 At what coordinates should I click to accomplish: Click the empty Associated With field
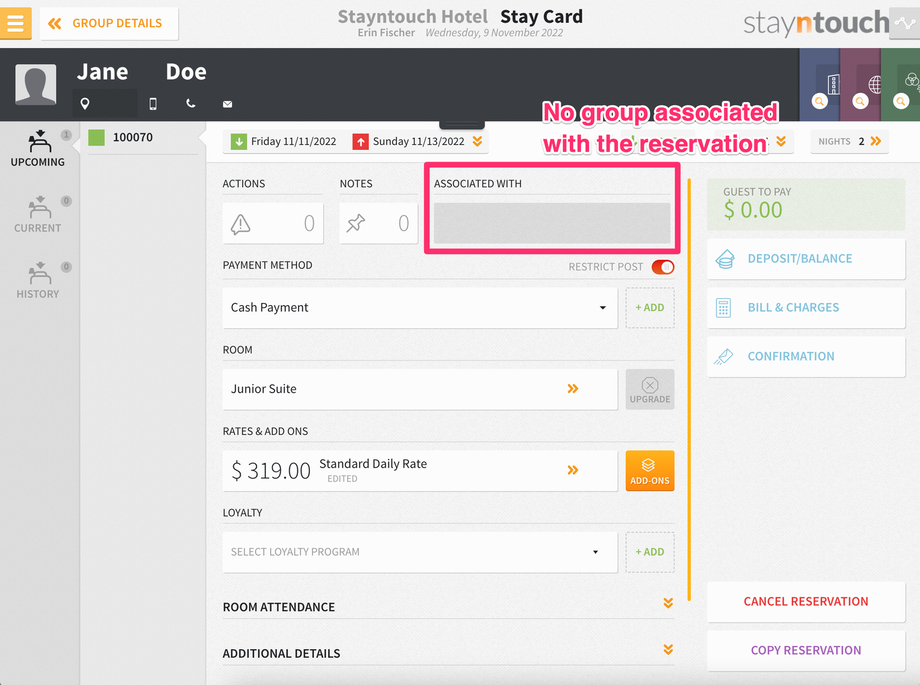click(552, 223)
